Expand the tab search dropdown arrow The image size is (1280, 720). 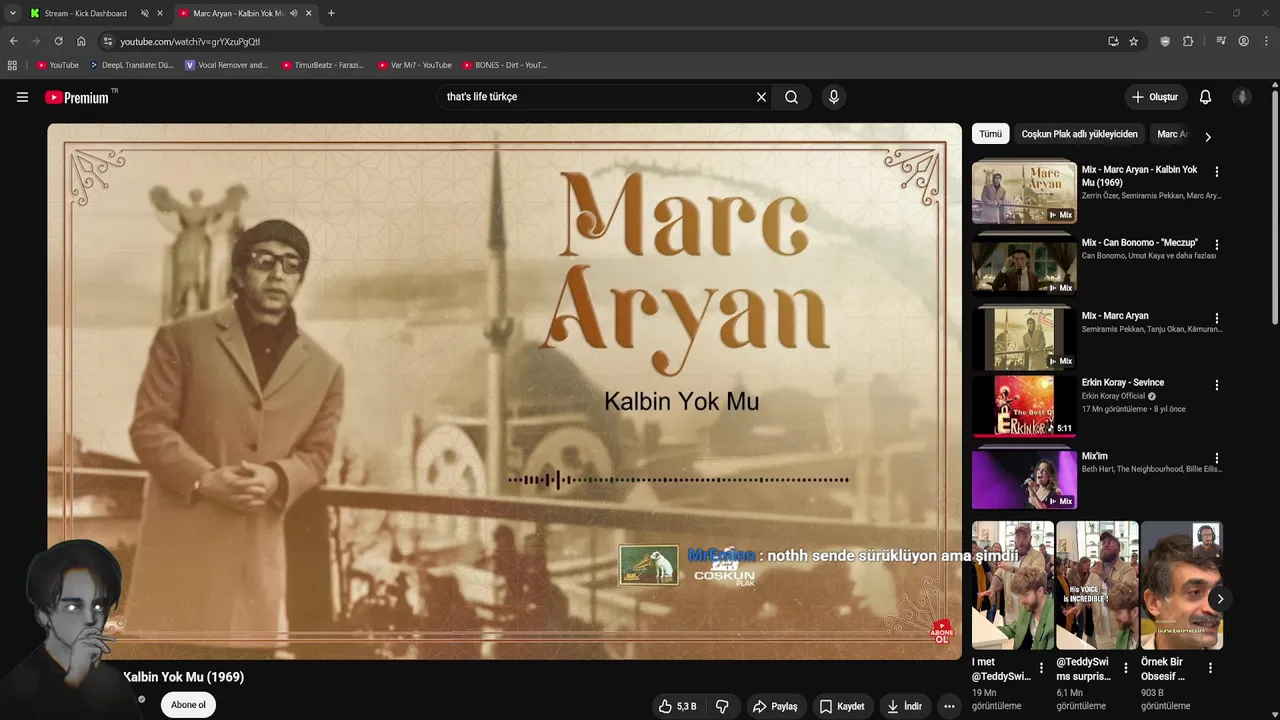(x=12, y=13)
